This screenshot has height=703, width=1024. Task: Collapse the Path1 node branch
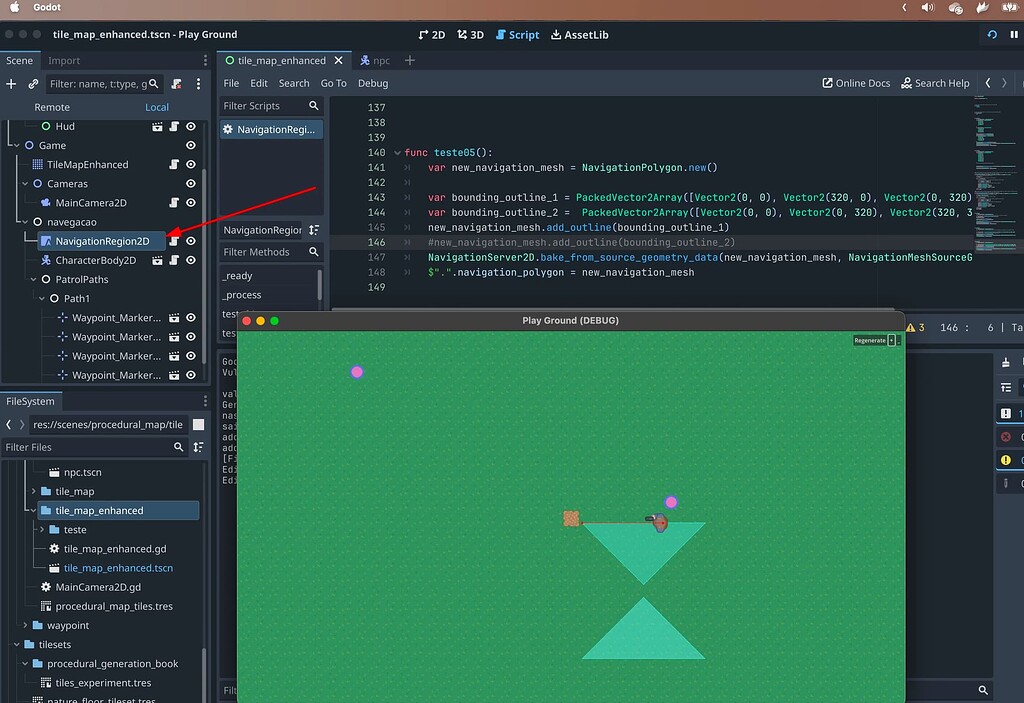point(41,298)
